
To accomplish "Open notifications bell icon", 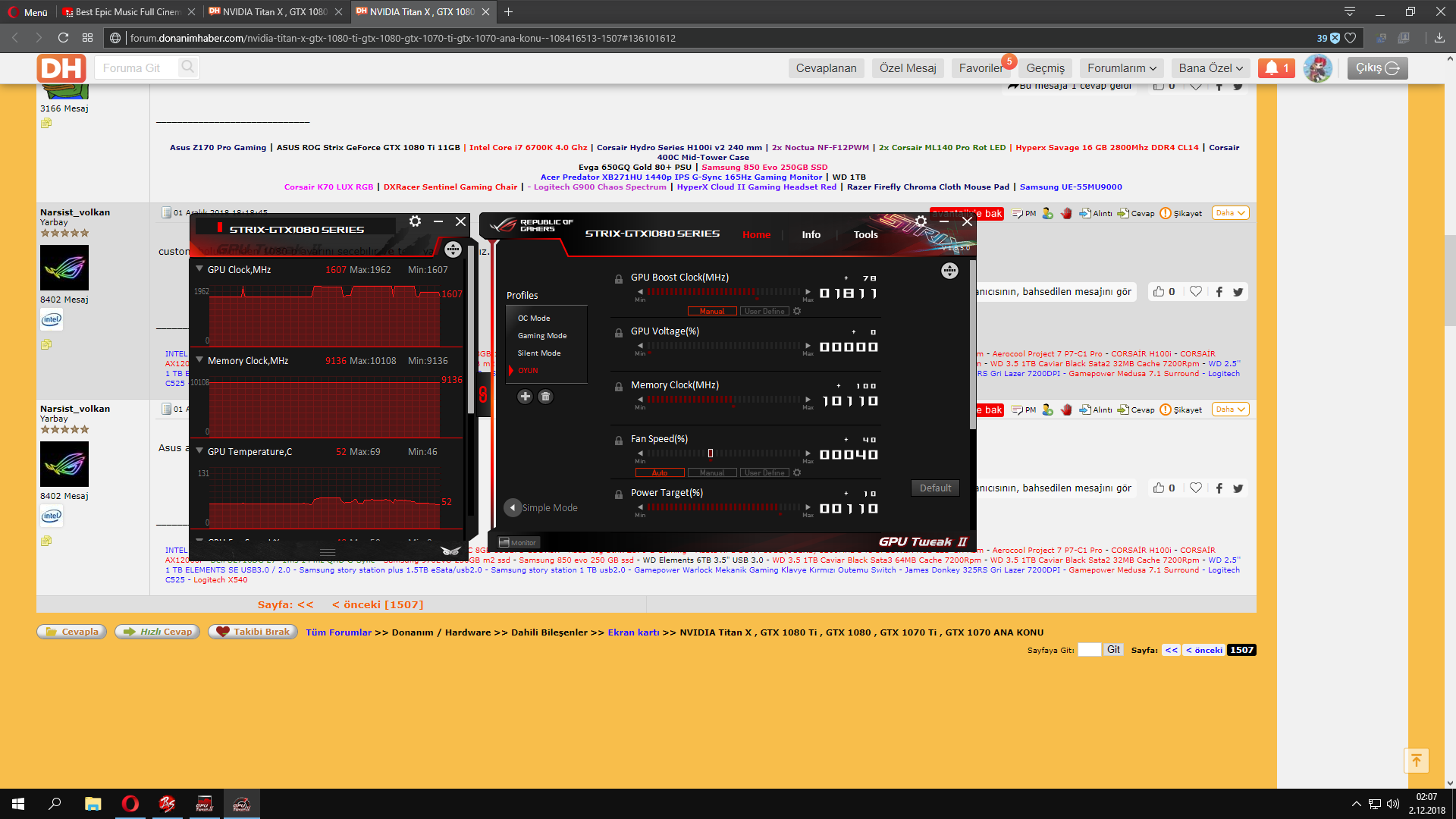I will (1277, 68).
